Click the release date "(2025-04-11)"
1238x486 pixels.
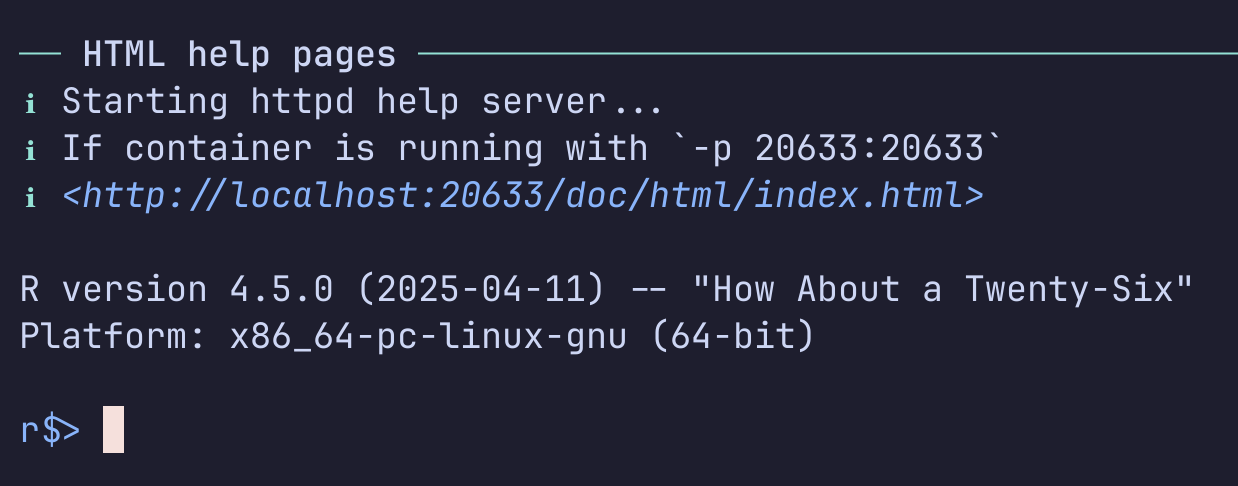coord(481,290)
